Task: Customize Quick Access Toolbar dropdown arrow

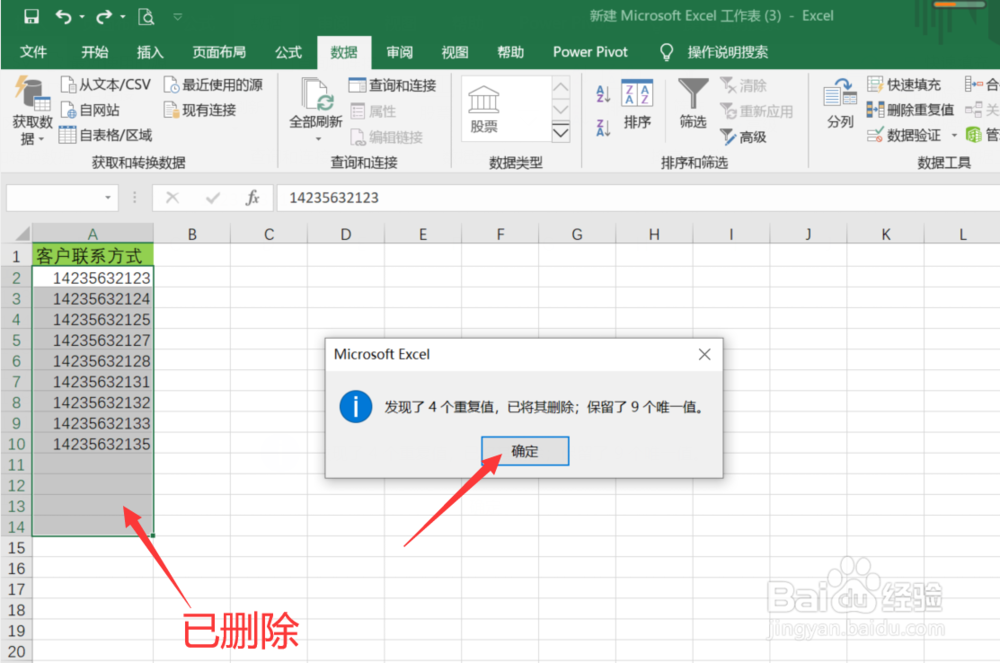Action: [x=178, y=17]
